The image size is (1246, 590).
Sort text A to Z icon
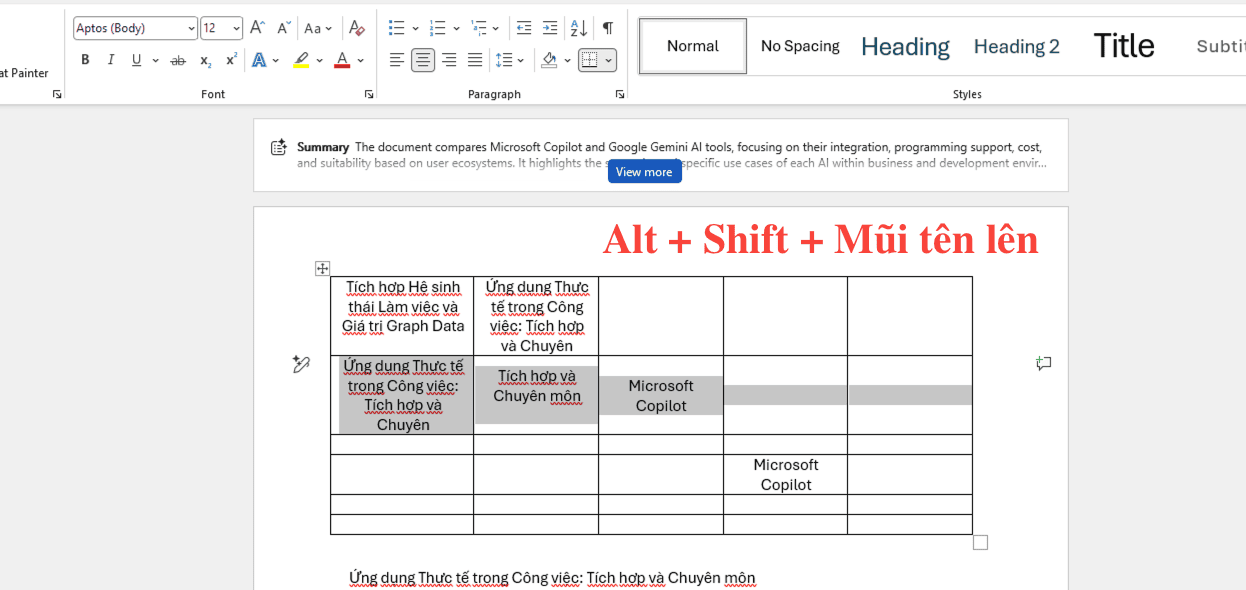[x=578, y=28]
